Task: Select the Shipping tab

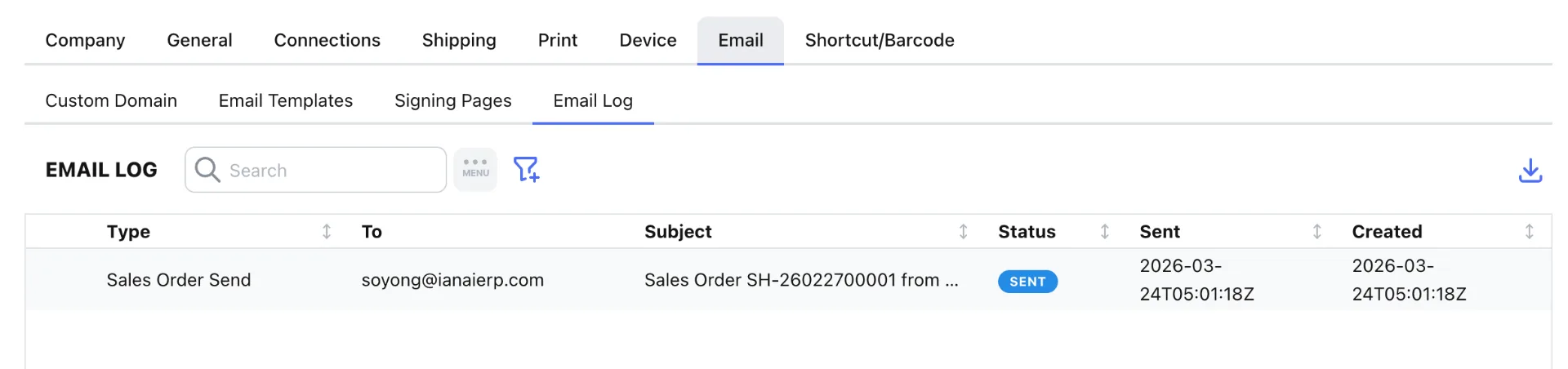Action: tap(459, 40)
